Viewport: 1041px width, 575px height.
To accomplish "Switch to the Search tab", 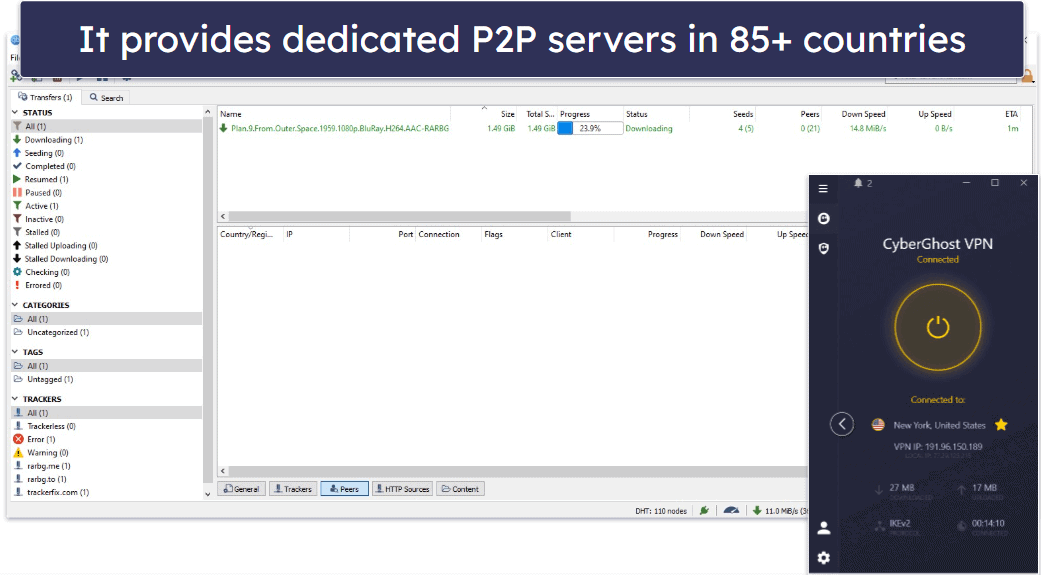I will 106,98.
